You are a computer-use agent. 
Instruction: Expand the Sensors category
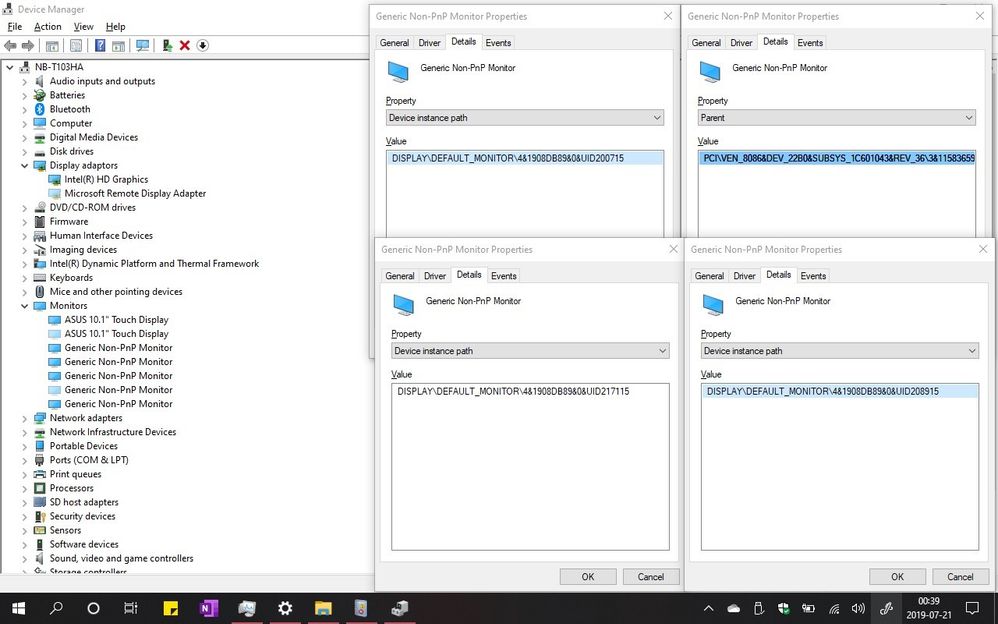(x=24, y=530)
